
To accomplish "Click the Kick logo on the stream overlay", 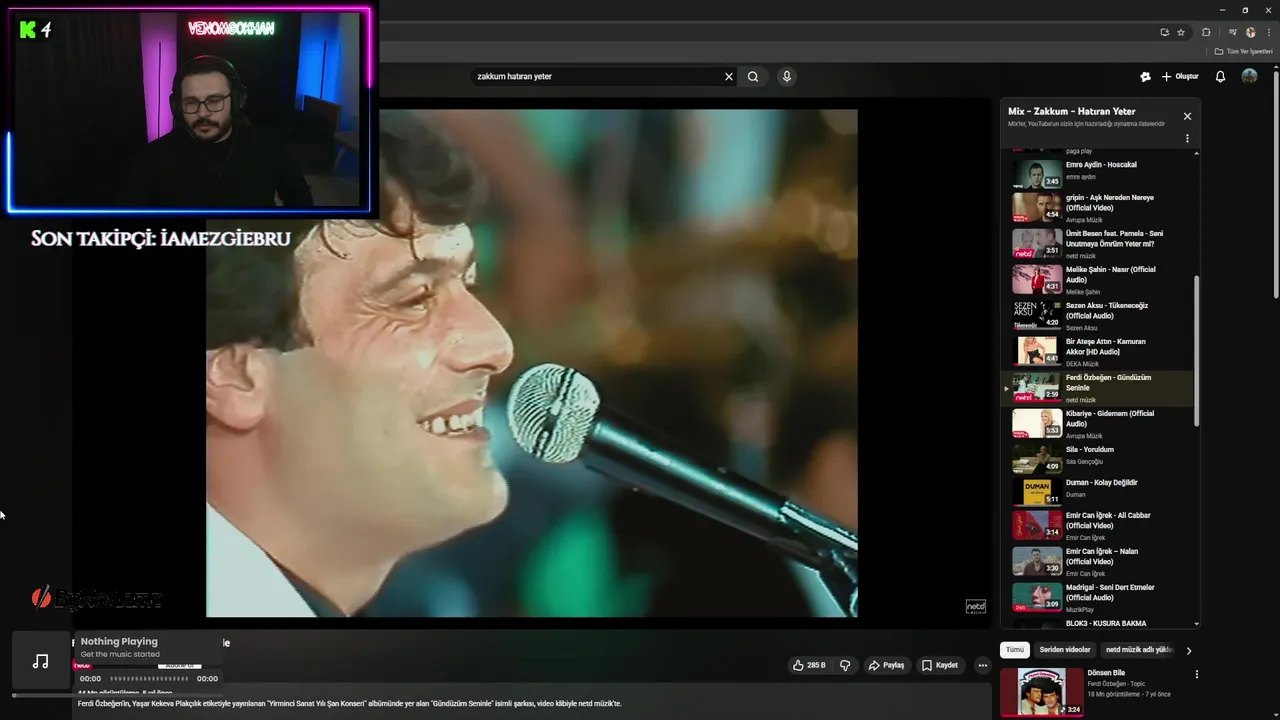I will pos(28,29).
